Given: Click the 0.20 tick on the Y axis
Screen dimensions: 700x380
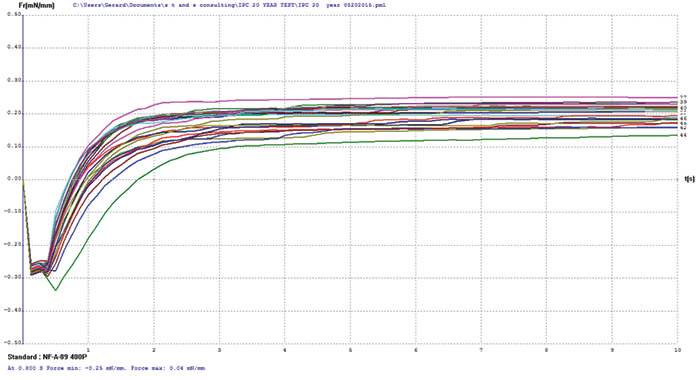Looking at the screenshot, I should pyautogui.click(x=14, y=113).
